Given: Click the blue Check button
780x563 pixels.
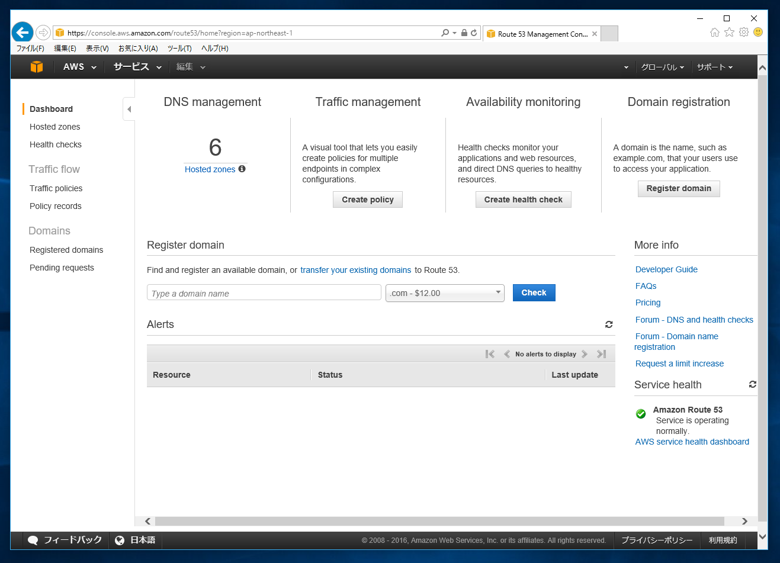Looking at the screenshot, I should click(534, 292).
